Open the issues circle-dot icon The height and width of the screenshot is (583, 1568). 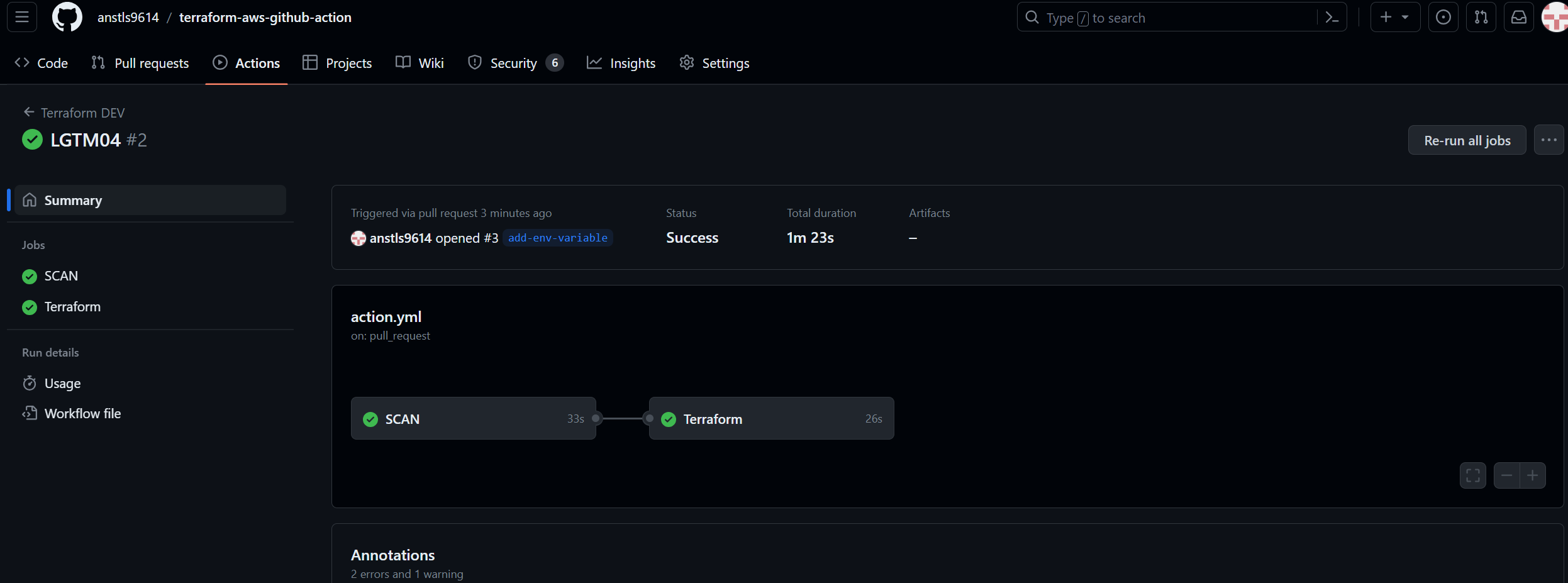1443,17
